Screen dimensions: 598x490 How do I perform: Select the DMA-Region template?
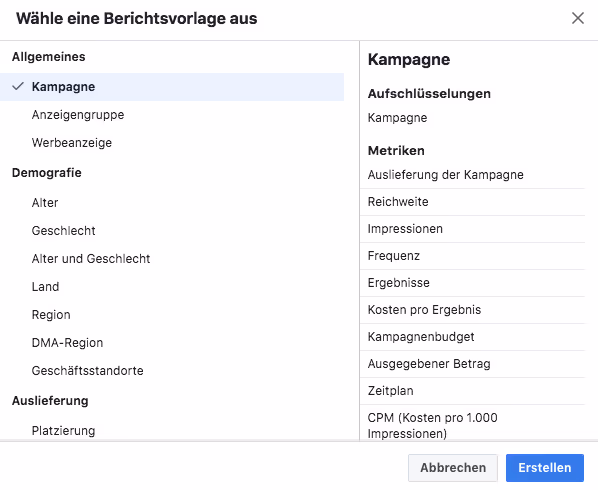click(172, 343)
